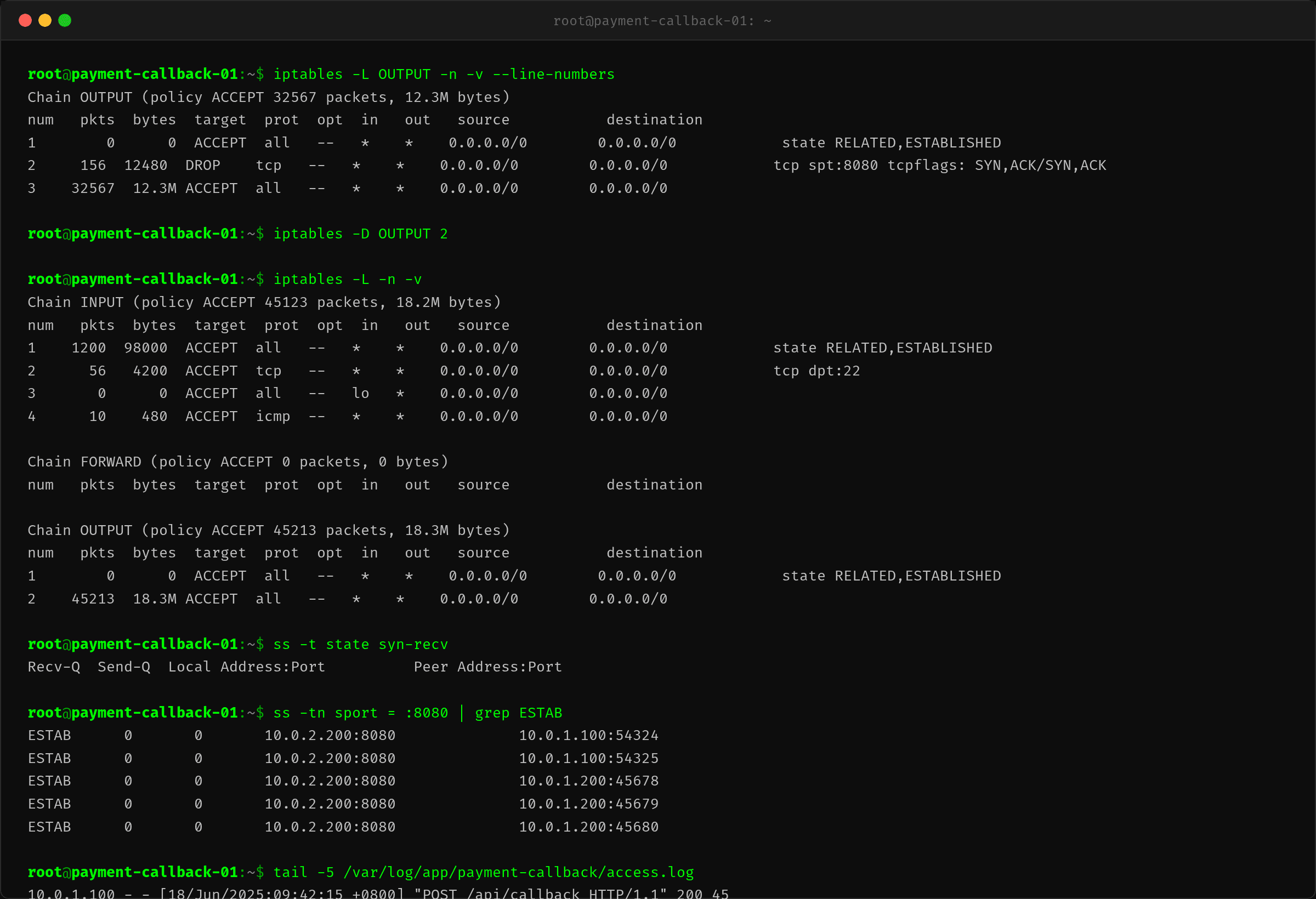This screenshot has width=1316, height=899.
Task: Click the 480 bytes value in icmp rule
Action: pos(155,417)
